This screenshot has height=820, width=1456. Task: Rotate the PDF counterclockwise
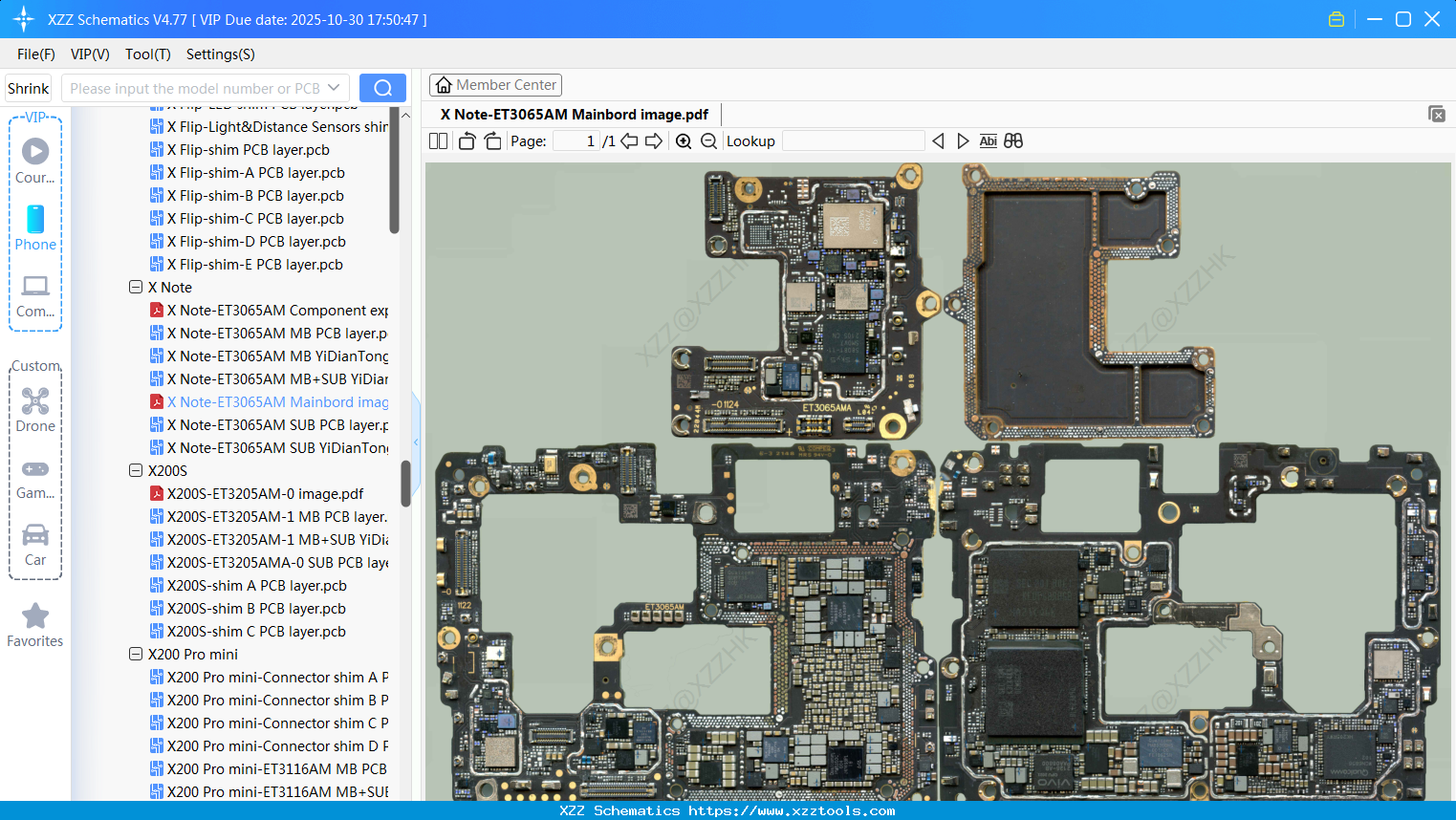pyautogui.click(x=466, y=140)
